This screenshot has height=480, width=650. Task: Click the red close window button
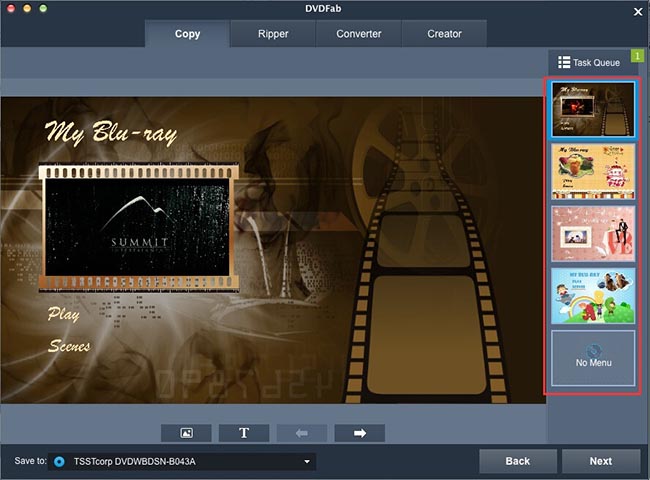pos(11,8)
